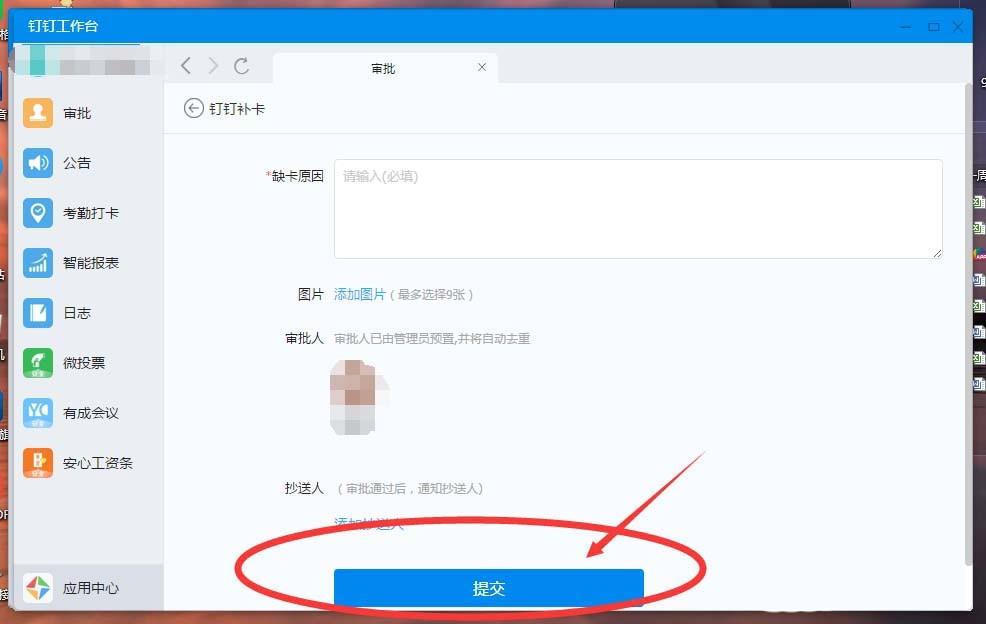
Task: Navigate forward using the right chevron arrow
Action: [x=212, y=66]
